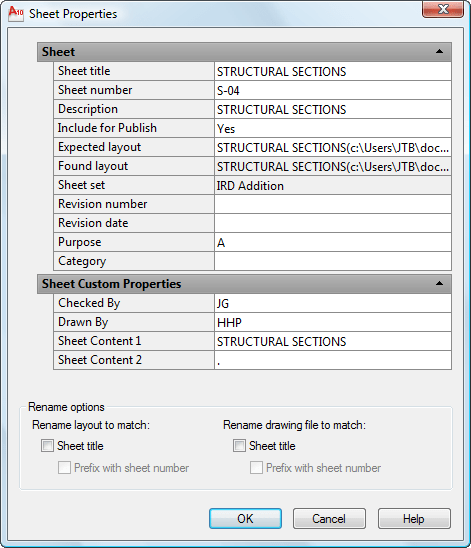This screenshot has width=471, height=548.
Task: Click the AutoCAD icon in title bar
Action: [16, 14]
